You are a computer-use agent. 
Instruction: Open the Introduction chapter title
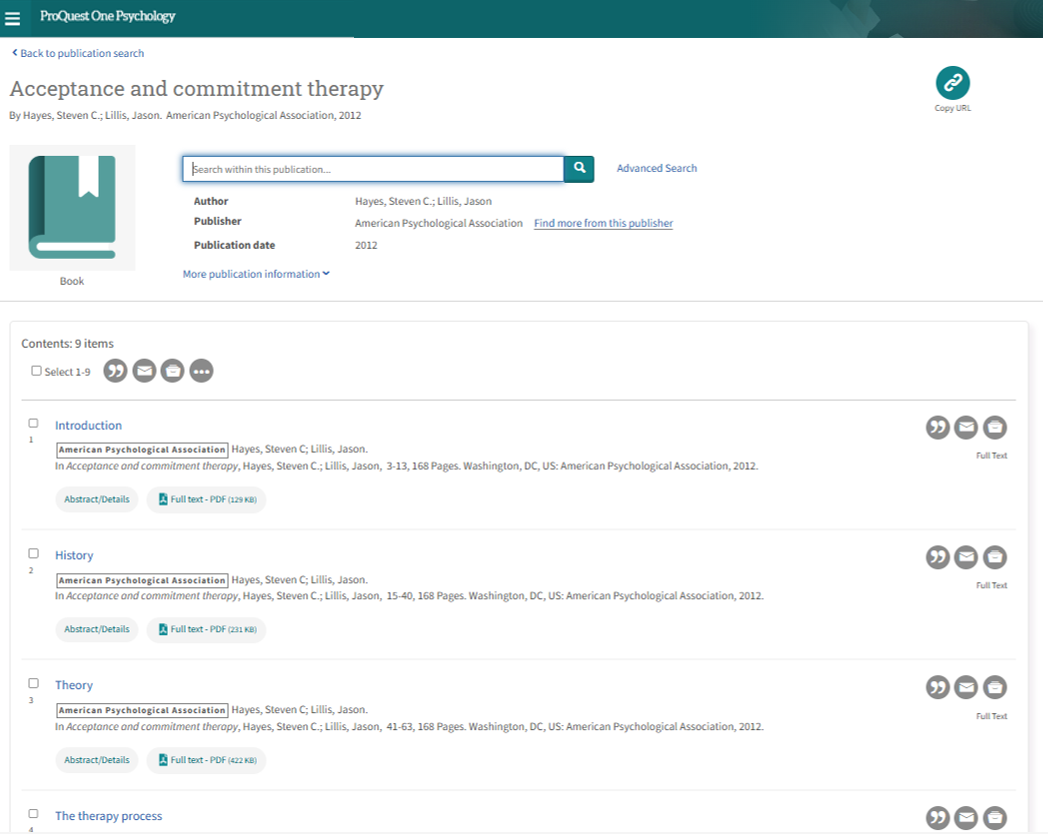click(88, 425)
